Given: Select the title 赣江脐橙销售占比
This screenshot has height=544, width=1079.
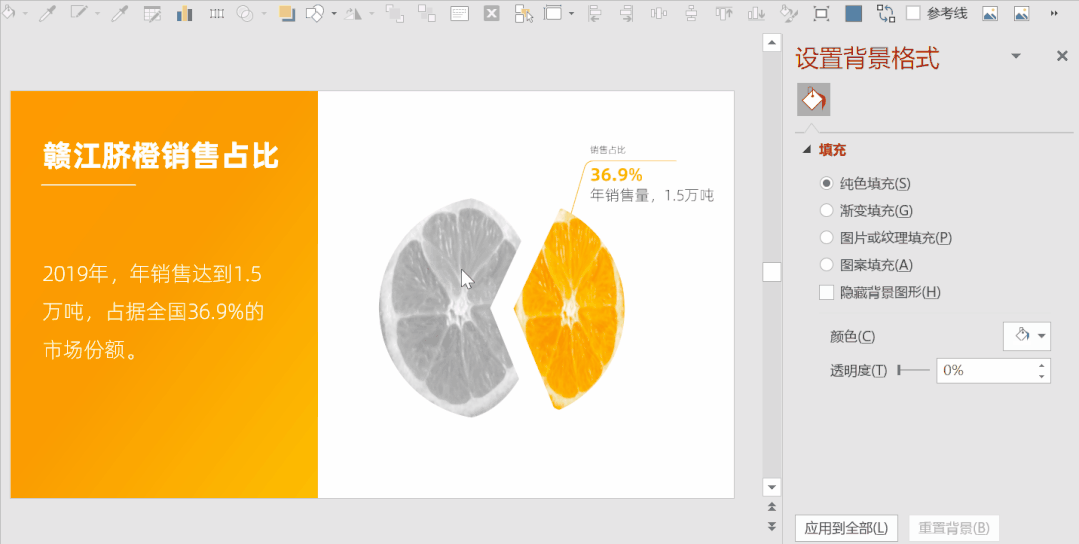Looking at the screenshot, I should pos(160,156).
